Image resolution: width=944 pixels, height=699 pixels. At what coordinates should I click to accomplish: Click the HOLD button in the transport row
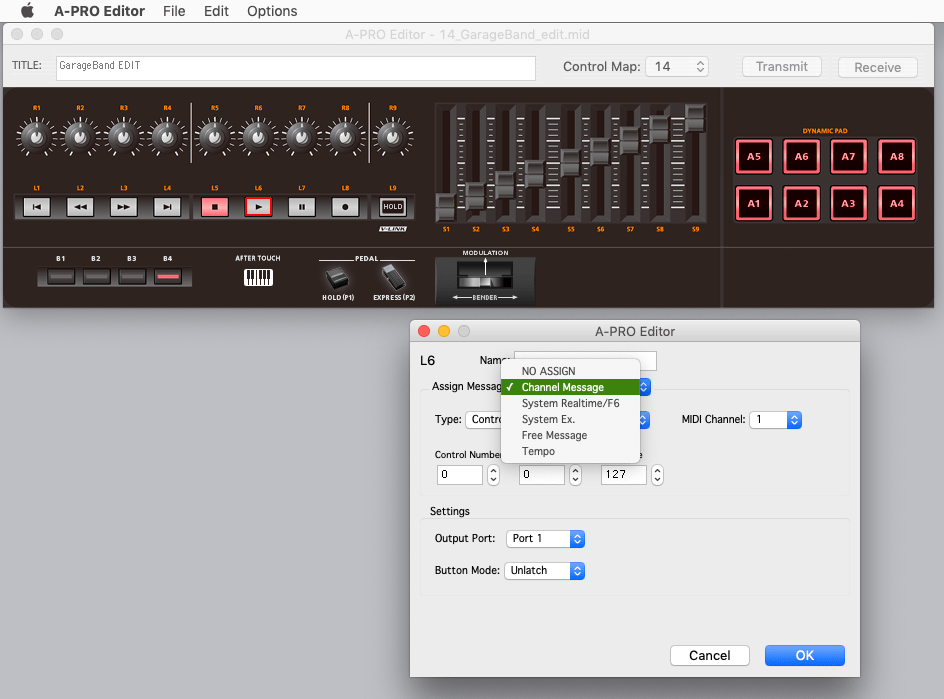392,207
